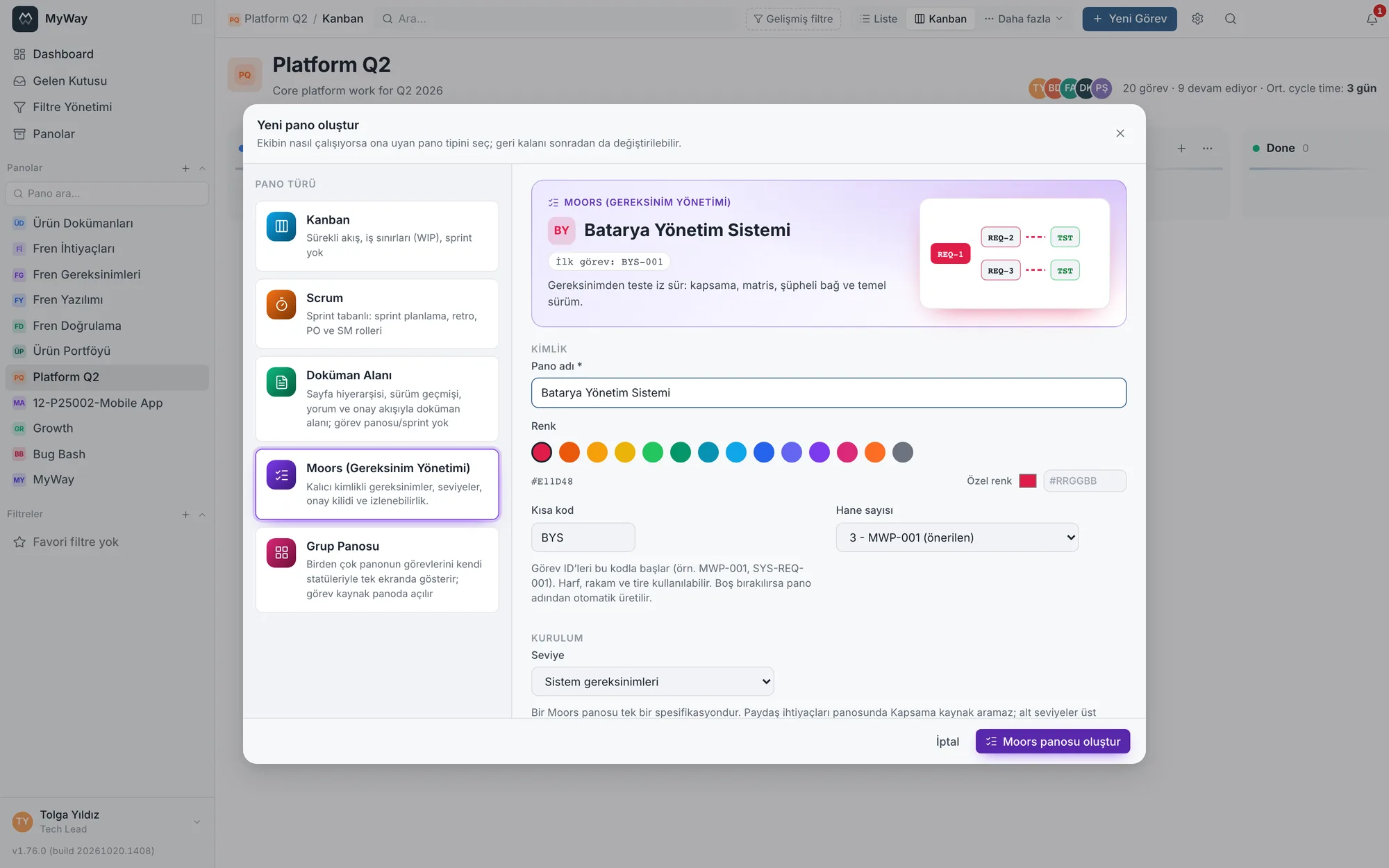Pick the gray color swatch
Image resolution: width=1389 pixels, height=868 pixels.
[x=903, y=453]
